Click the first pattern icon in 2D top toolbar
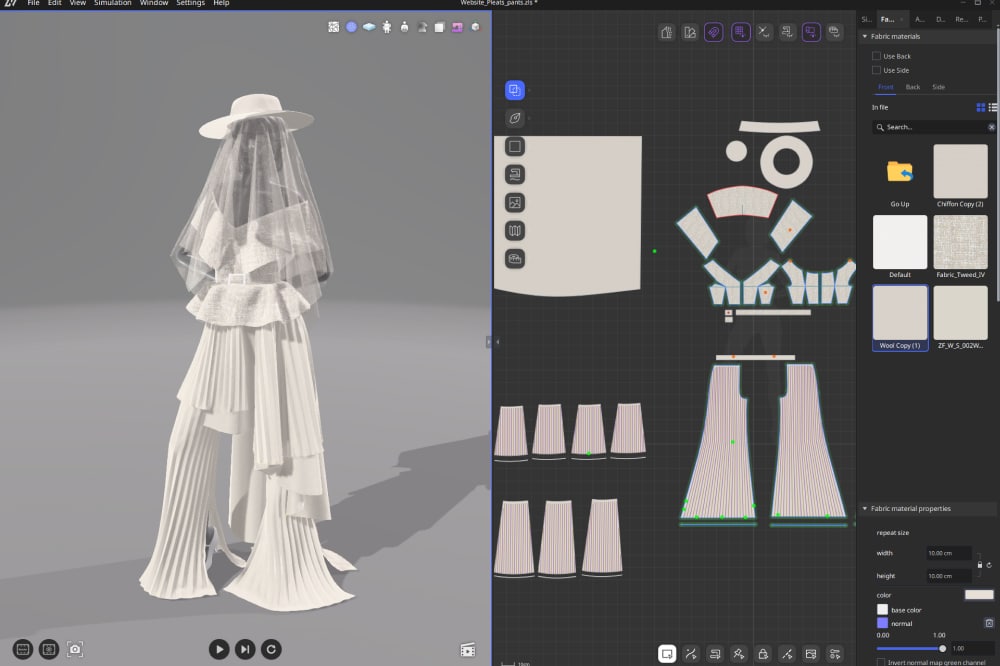This screenshot has width=1000, height=666. (x=666, y=32)
